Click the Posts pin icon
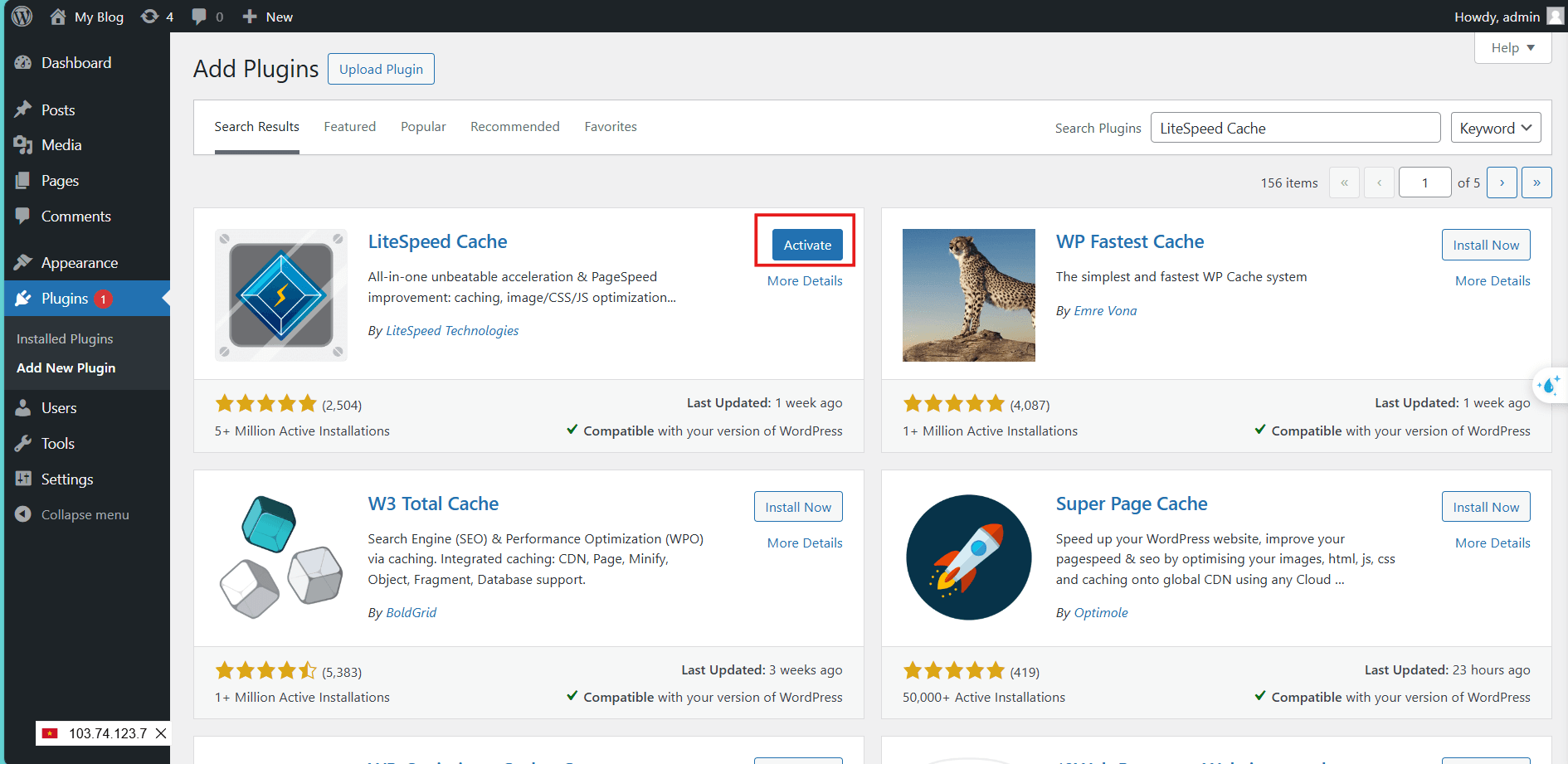The height and width of the screenshot is (764, 1568). [23, 110]
